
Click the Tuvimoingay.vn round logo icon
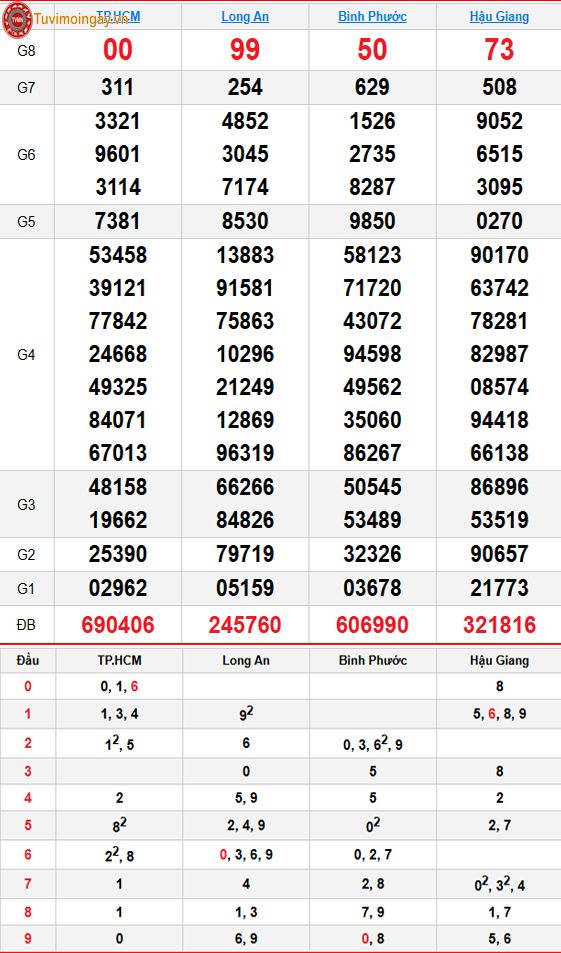(x=17, y=19)
